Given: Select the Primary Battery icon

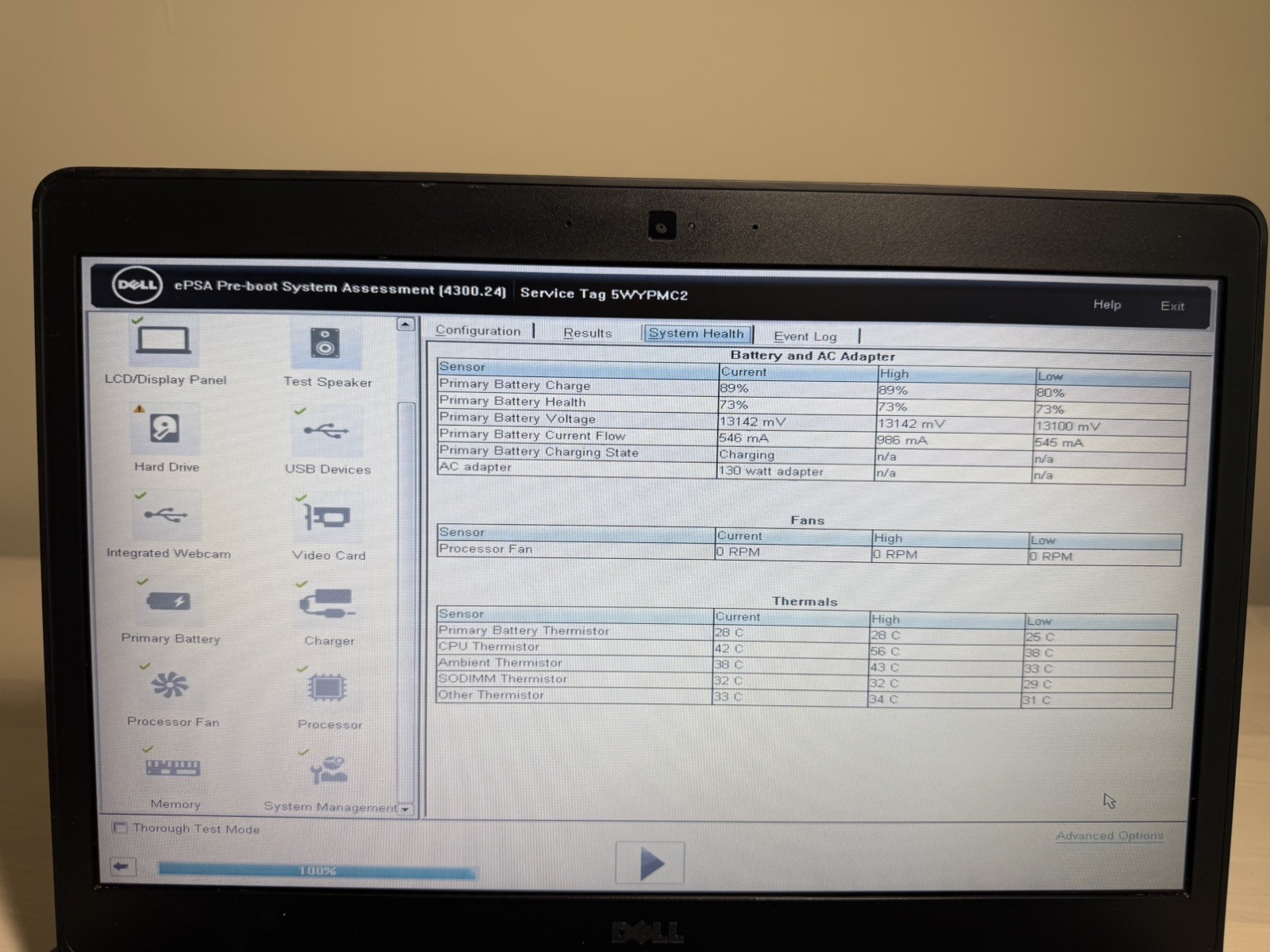Looking at the screenshot, I should tap(168, 602).
